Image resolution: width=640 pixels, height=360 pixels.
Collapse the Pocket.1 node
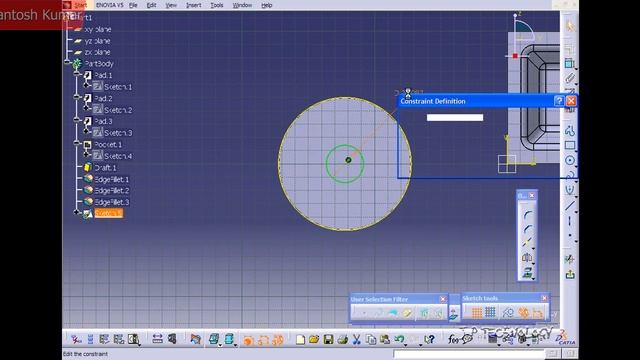(77, 143)
